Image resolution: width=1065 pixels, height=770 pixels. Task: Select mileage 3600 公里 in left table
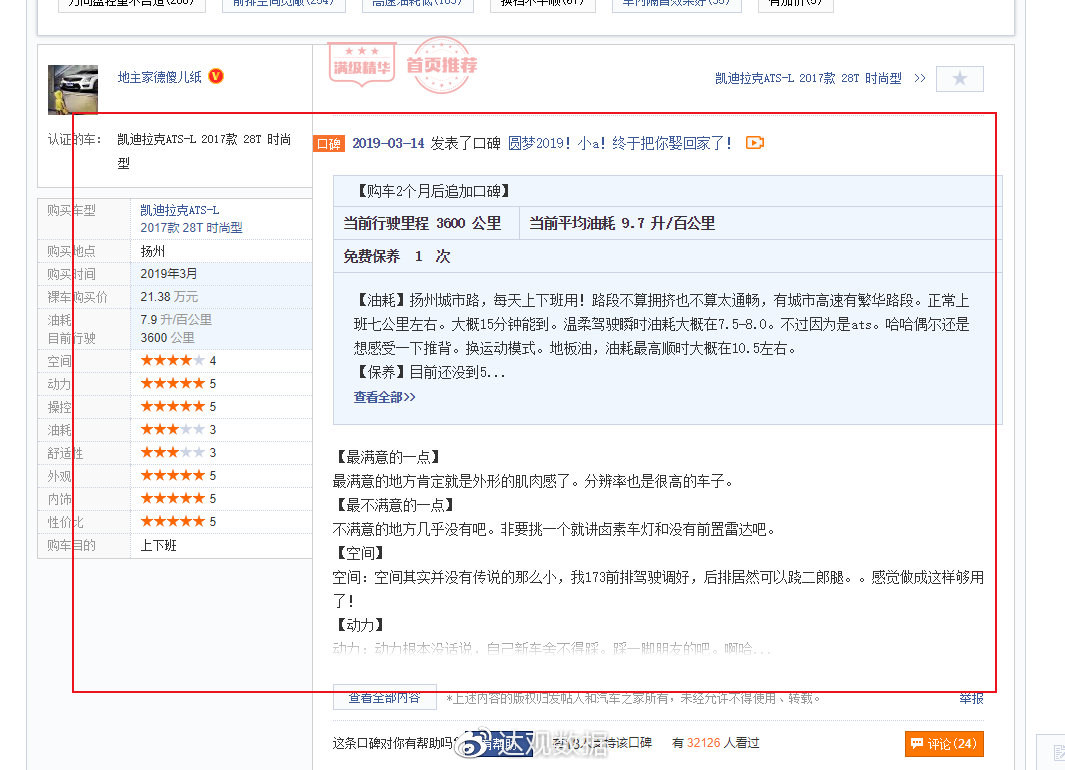(167, 337)
